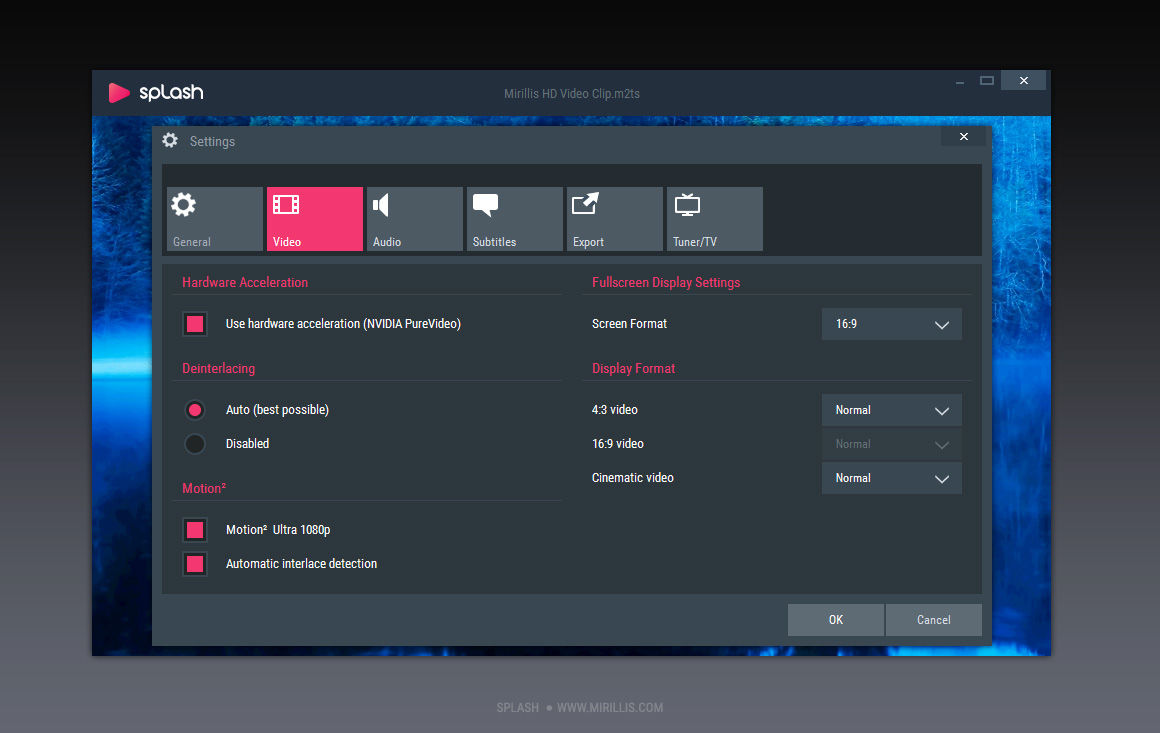The image size is (1160, 733).
Task: Select Auto (best possible) deinterlacing
Action: (195, 410)
